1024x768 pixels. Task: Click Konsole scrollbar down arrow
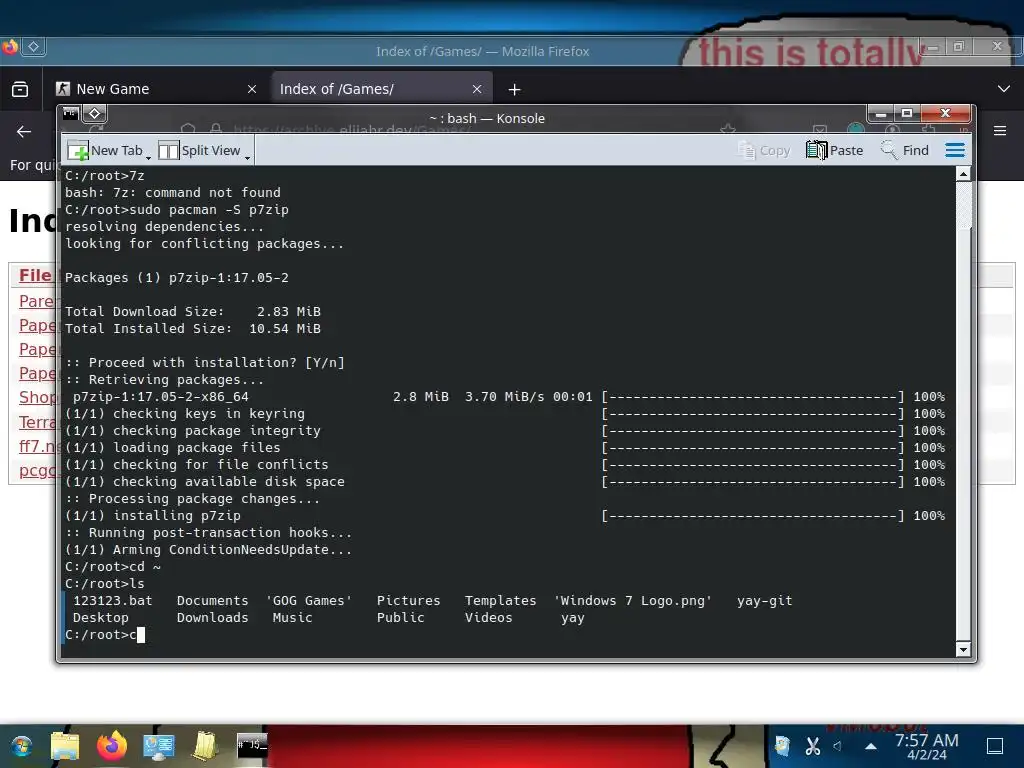coord(963,649)
